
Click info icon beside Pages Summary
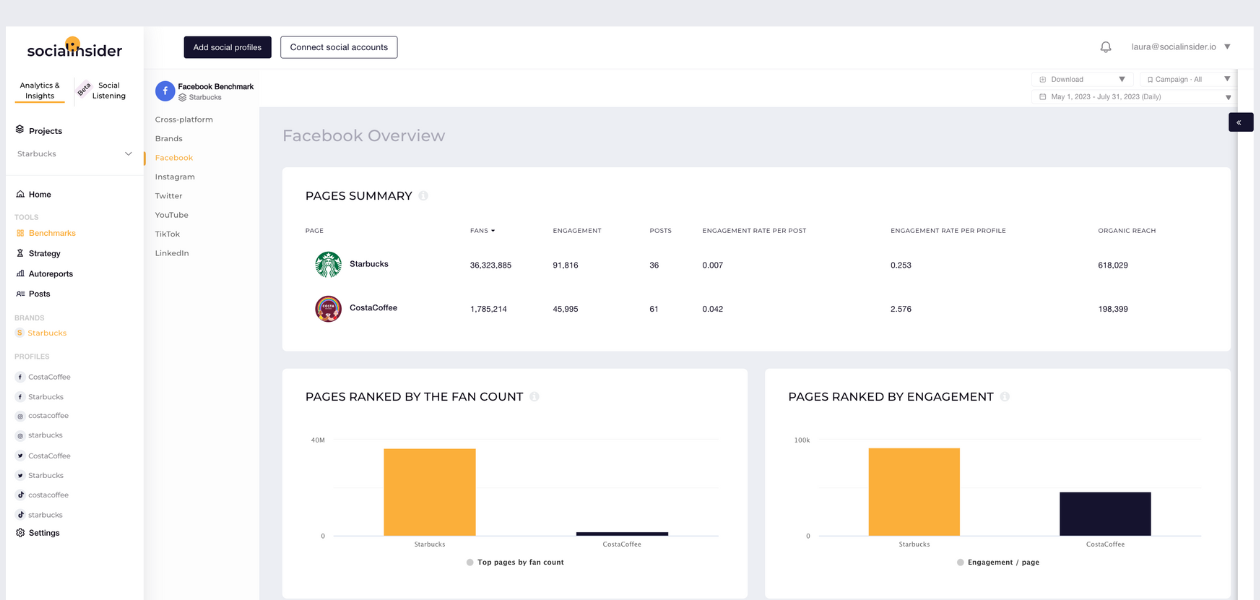(x=423, y=196)
